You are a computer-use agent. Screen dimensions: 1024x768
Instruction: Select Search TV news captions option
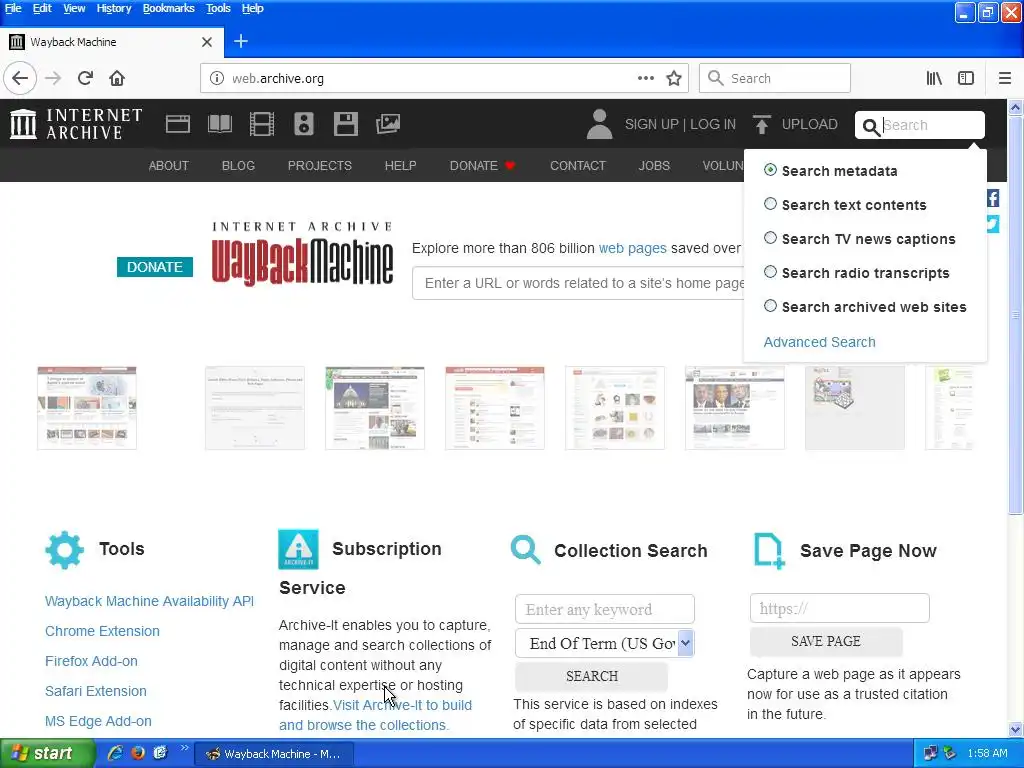771,238
